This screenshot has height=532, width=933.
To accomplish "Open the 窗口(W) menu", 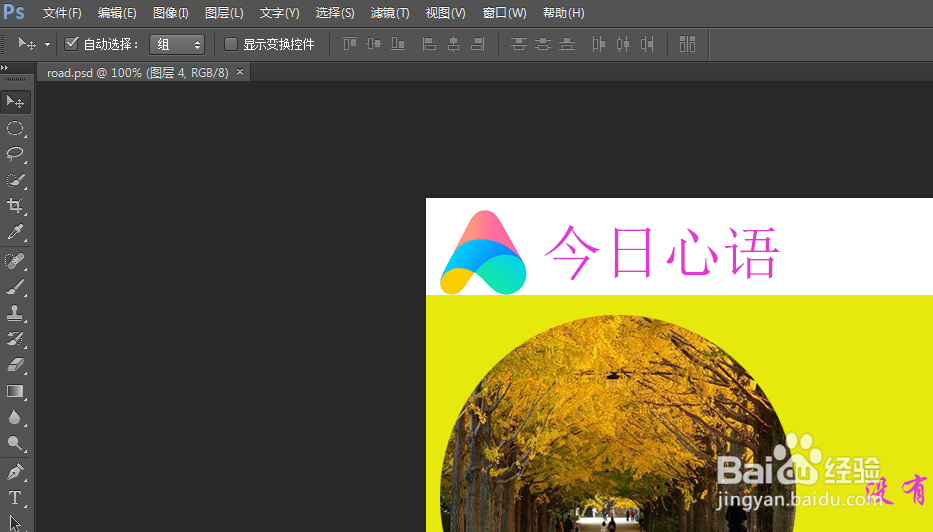I will tap(505, 12).
